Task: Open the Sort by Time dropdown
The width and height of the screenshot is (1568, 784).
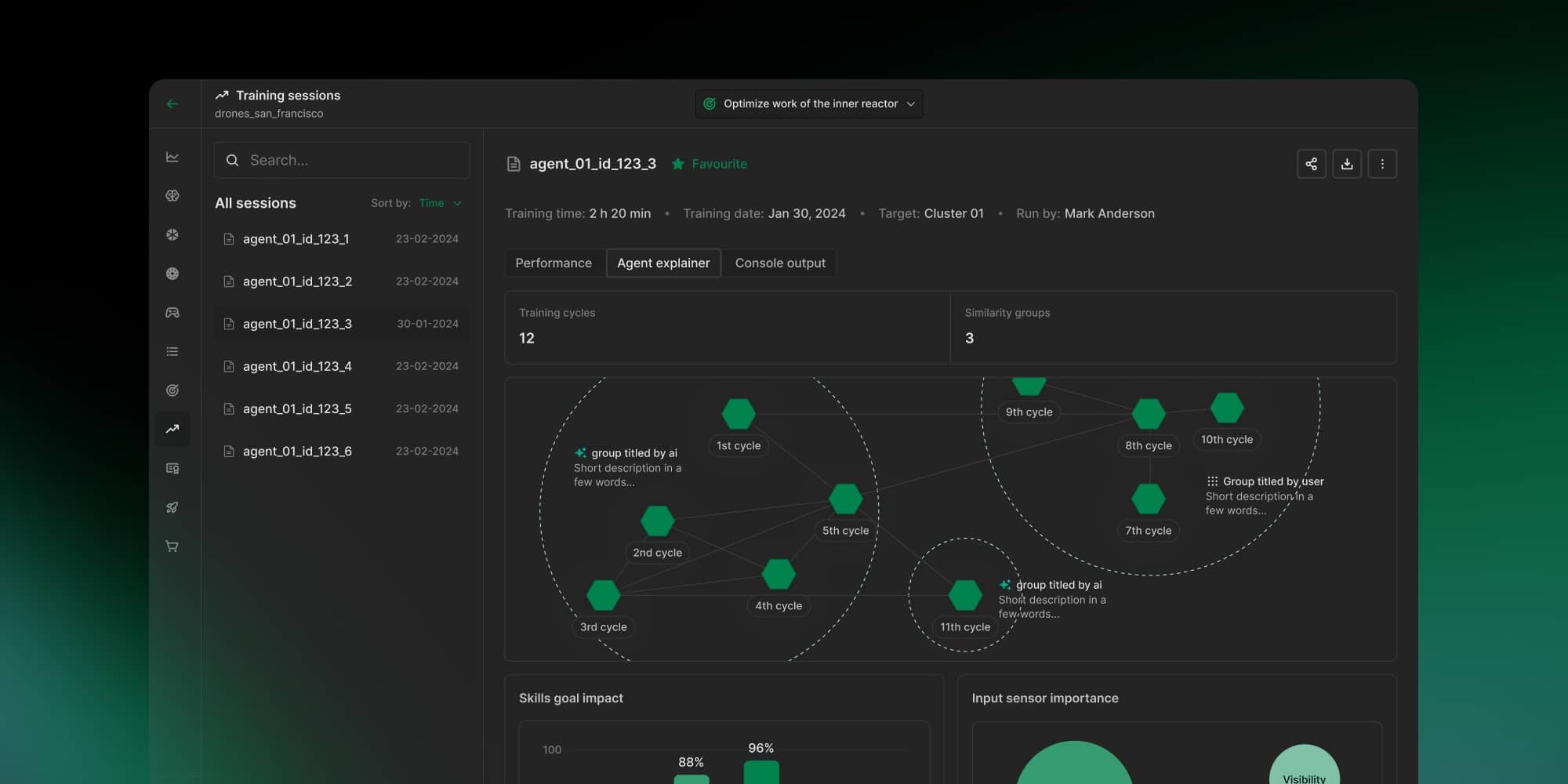Action: click(440, 203)
